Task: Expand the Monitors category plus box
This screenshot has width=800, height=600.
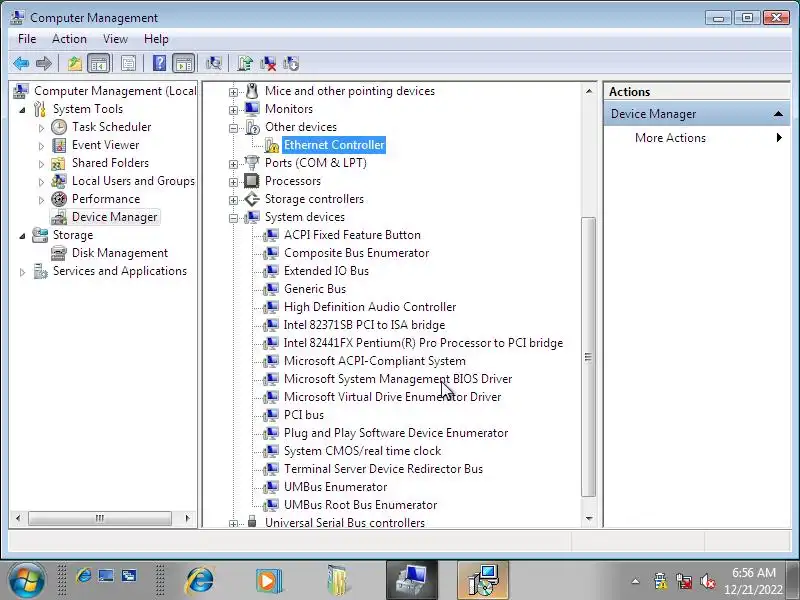Action: tap(233, 110)
